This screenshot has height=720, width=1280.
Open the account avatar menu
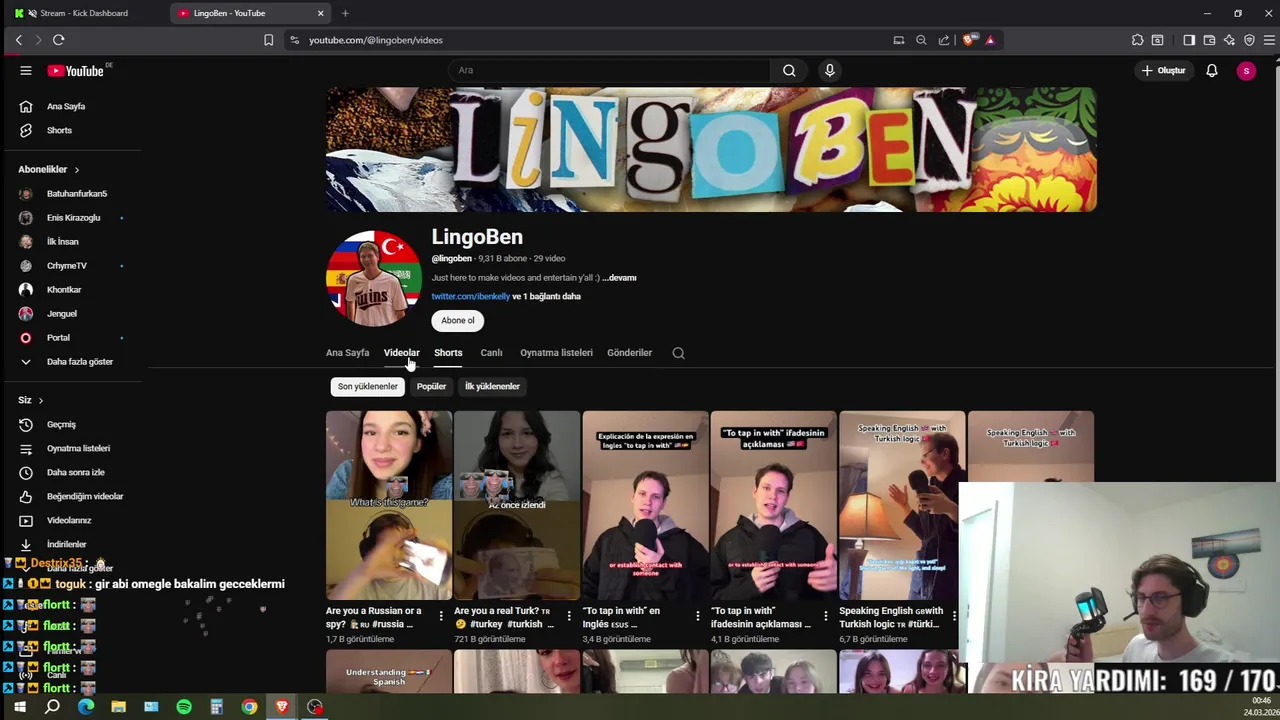[1246, 70]
